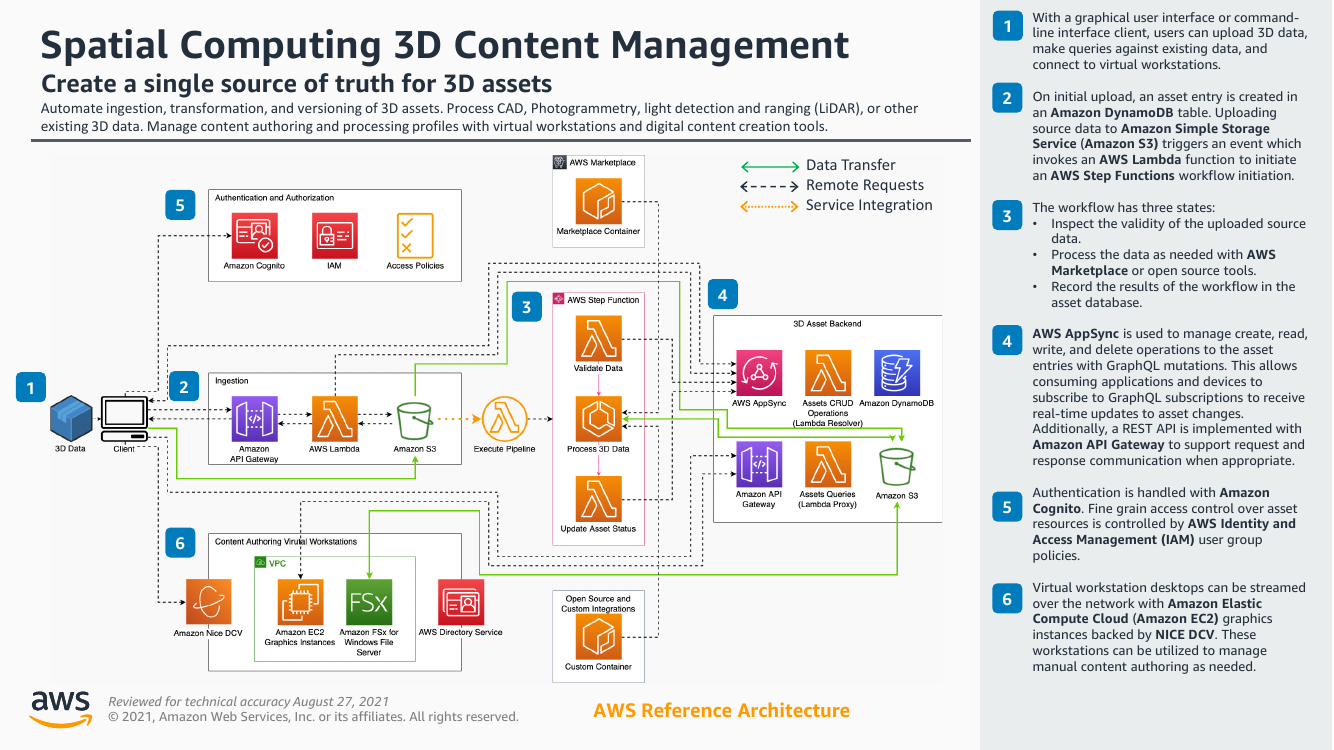The height and width of the screenshot is (750, 1334).
Task: Click Amazon API Gateway icon in 3D Asset Backend
Action: (759, 465)
